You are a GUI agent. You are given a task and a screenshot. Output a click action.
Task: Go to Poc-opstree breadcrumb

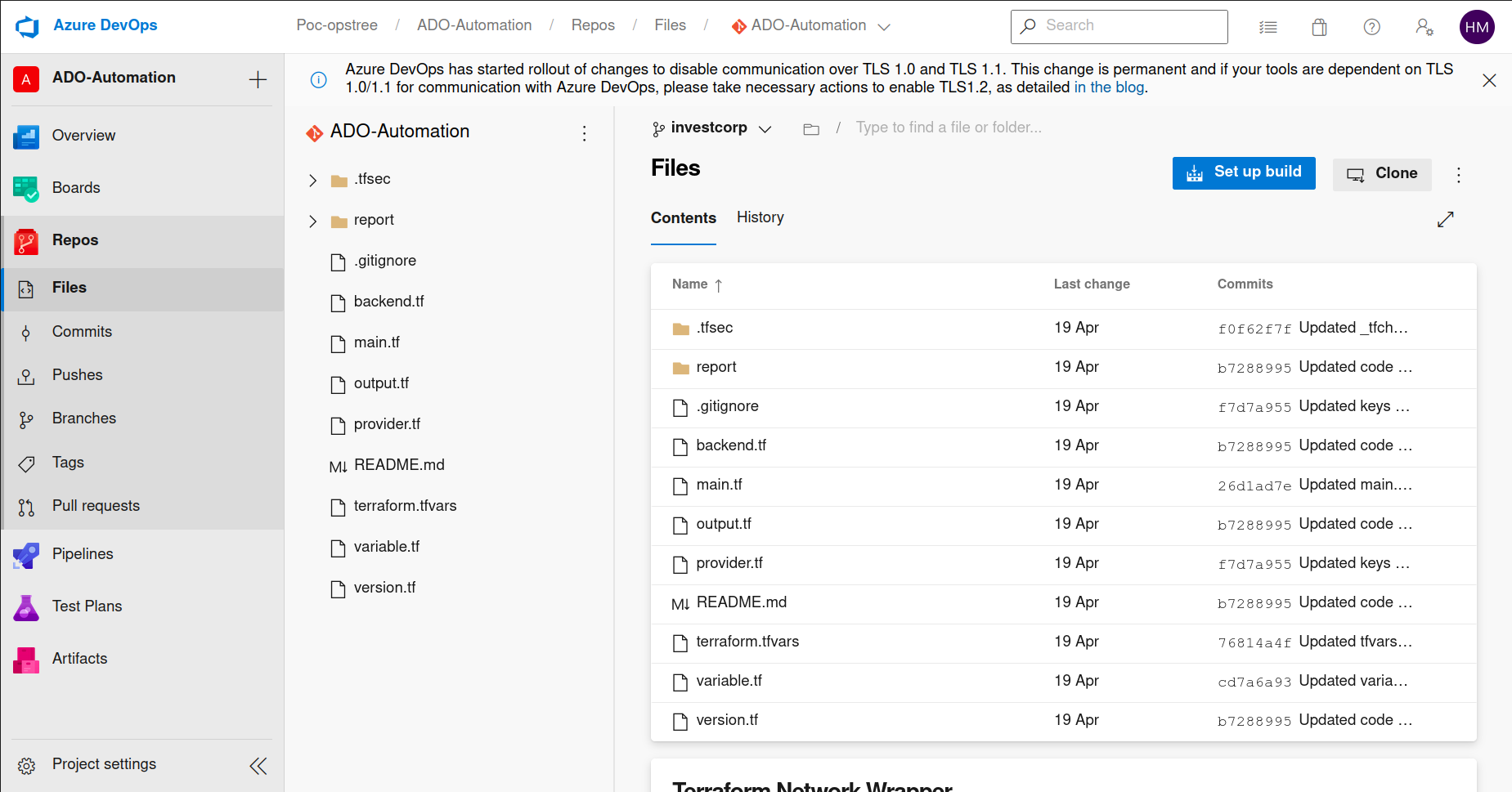click(337, 25)
